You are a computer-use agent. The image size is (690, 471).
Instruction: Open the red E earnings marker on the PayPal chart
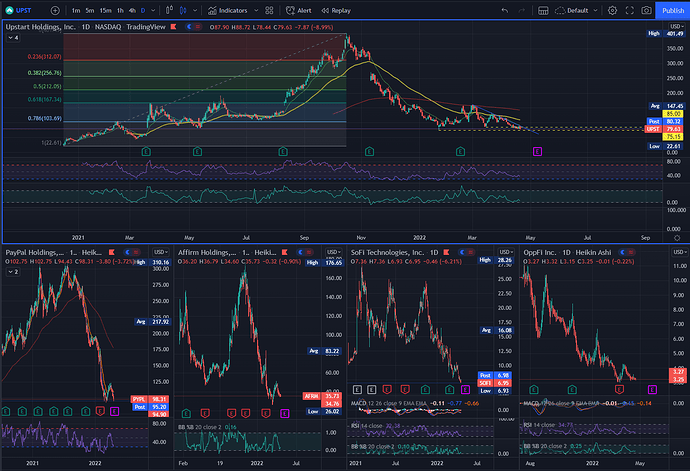coord(100,412)
